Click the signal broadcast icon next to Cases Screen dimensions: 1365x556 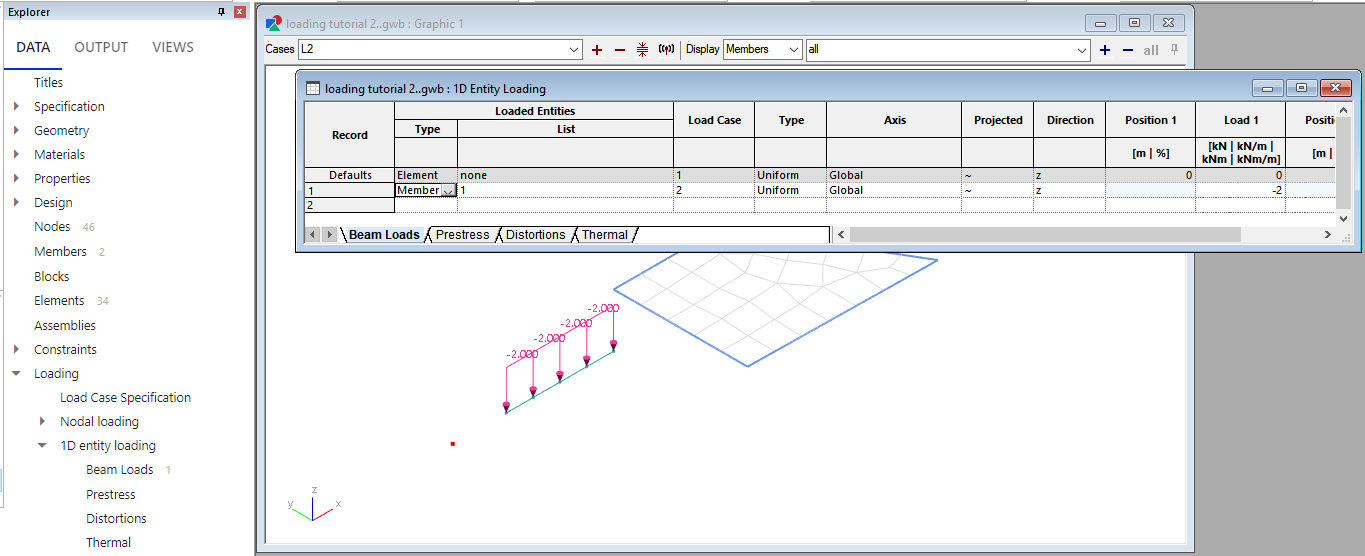pyautogui.click(x=666, y=49)
